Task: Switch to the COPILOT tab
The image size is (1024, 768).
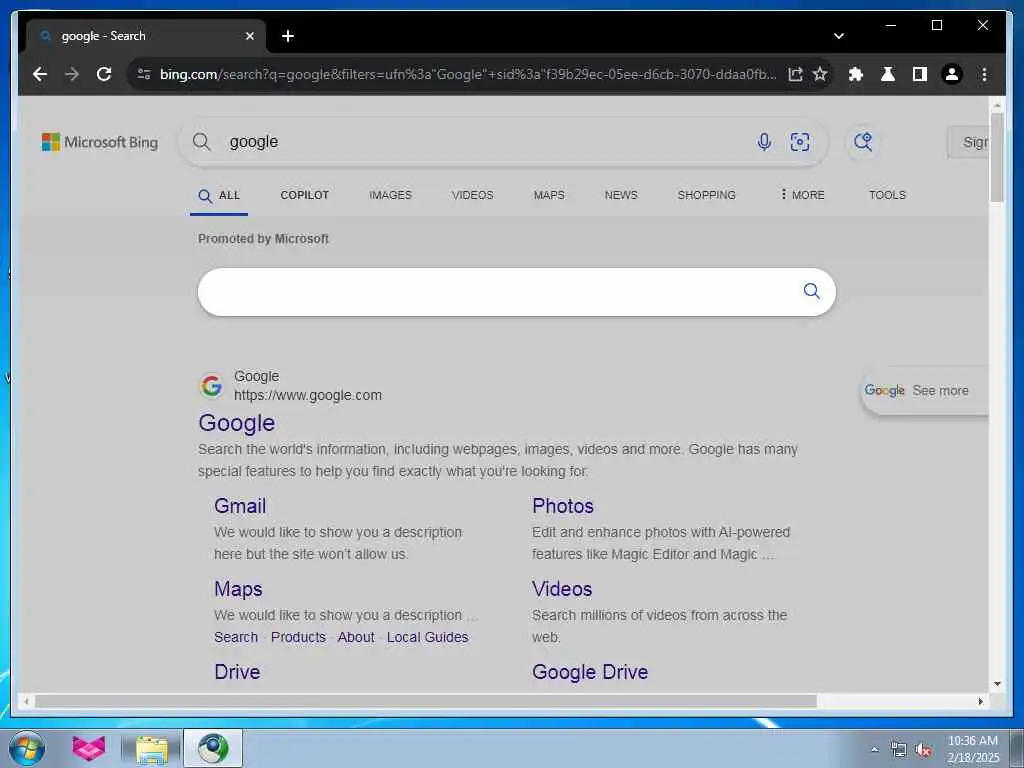Action: 304,195
